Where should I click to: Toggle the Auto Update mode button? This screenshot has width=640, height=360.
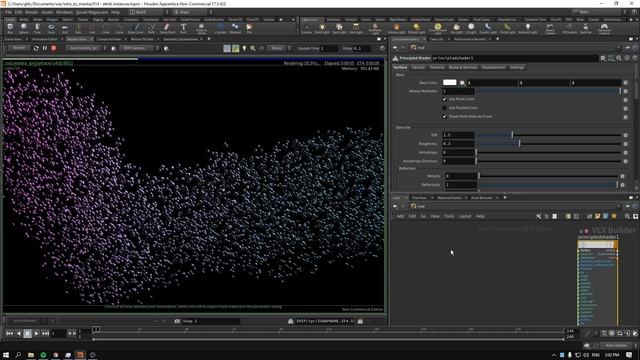pos(616,346)
